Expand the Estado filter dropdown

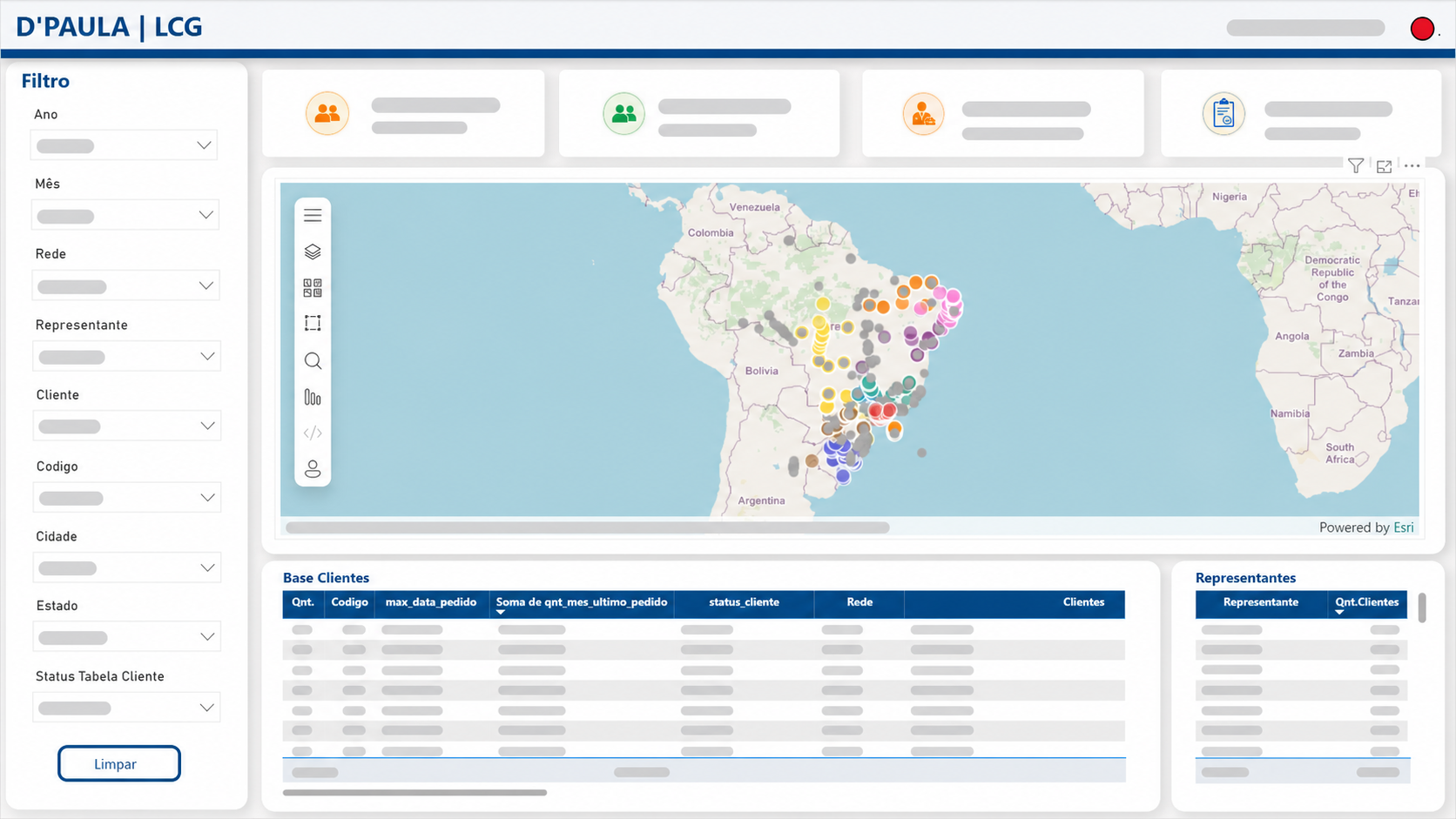[127, 636]
